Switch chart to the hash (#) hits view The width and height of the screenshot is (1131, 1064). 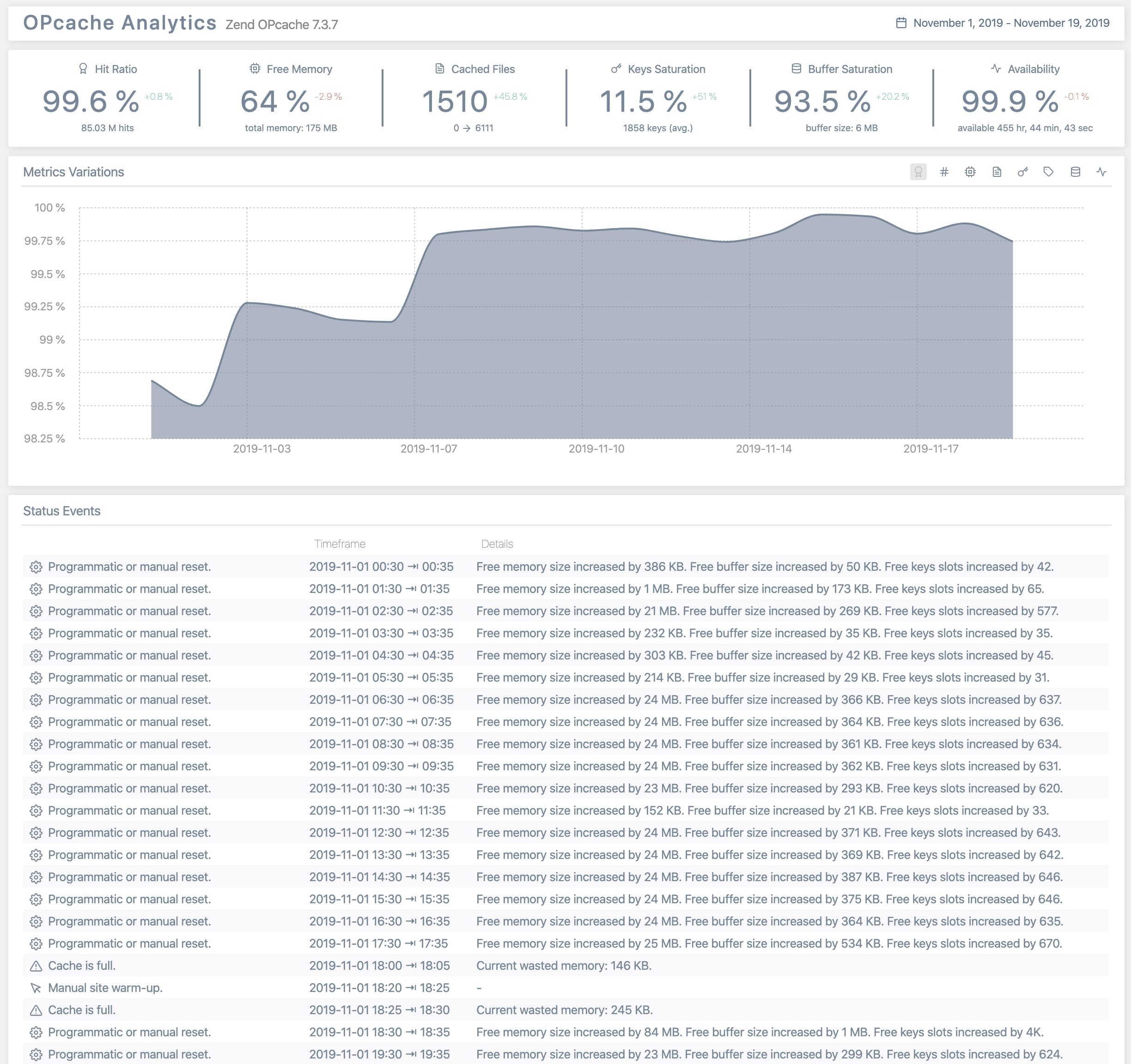(x=944, y=172)
